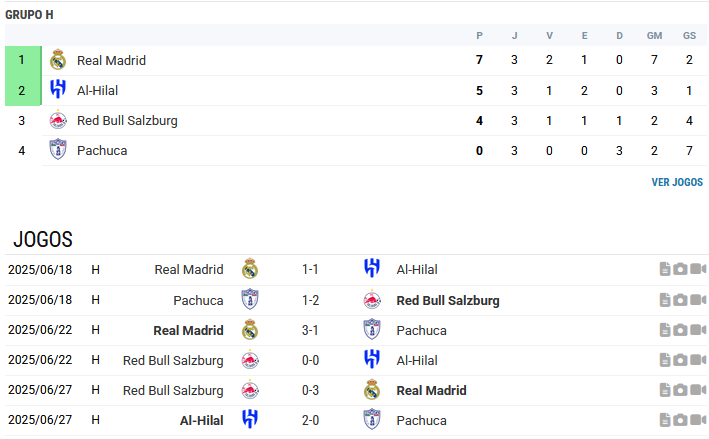Open the 0-3 match score result
This screenshot has width=709, height=439.
310,390
